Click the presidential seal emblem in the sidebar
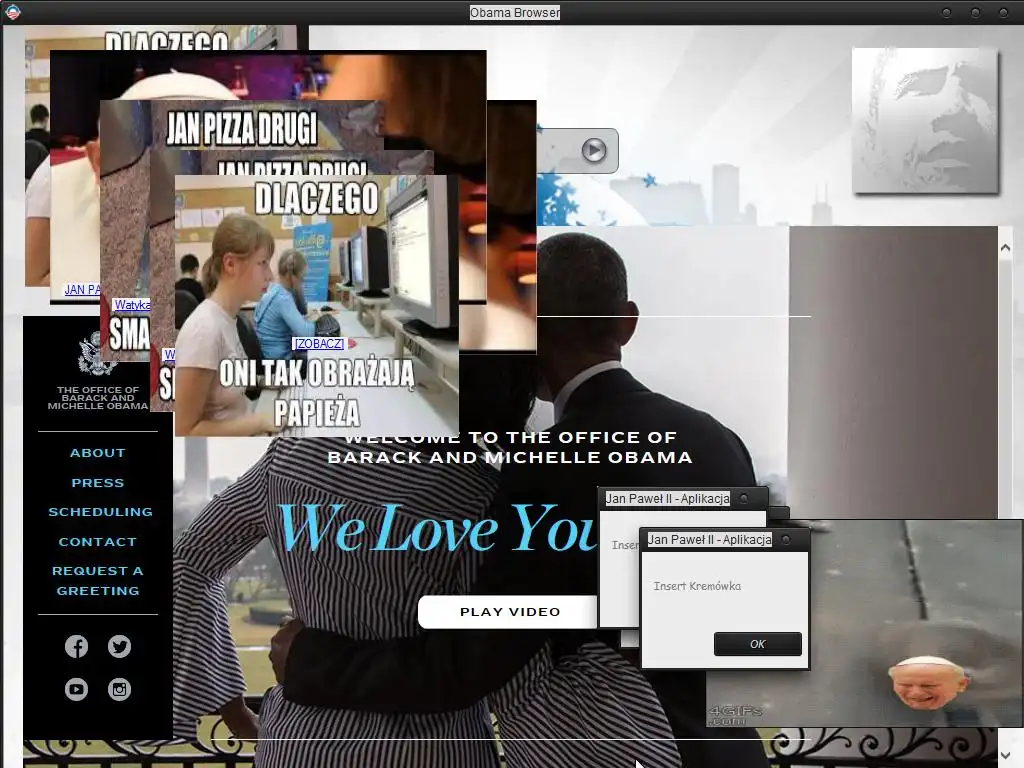The height and width of the screenshot is (768, 1024). [96, 353]
